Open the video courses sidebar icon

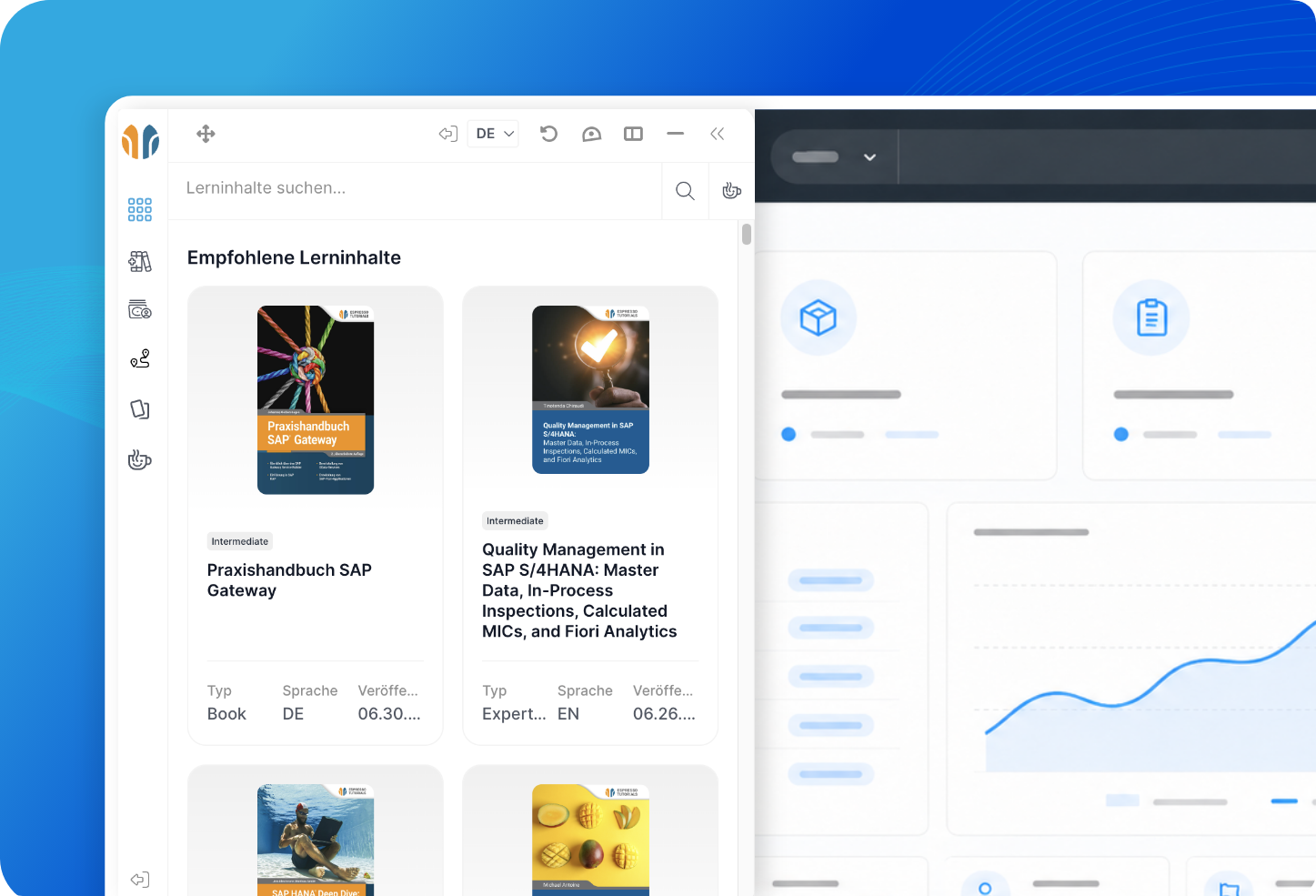point(140,309)
